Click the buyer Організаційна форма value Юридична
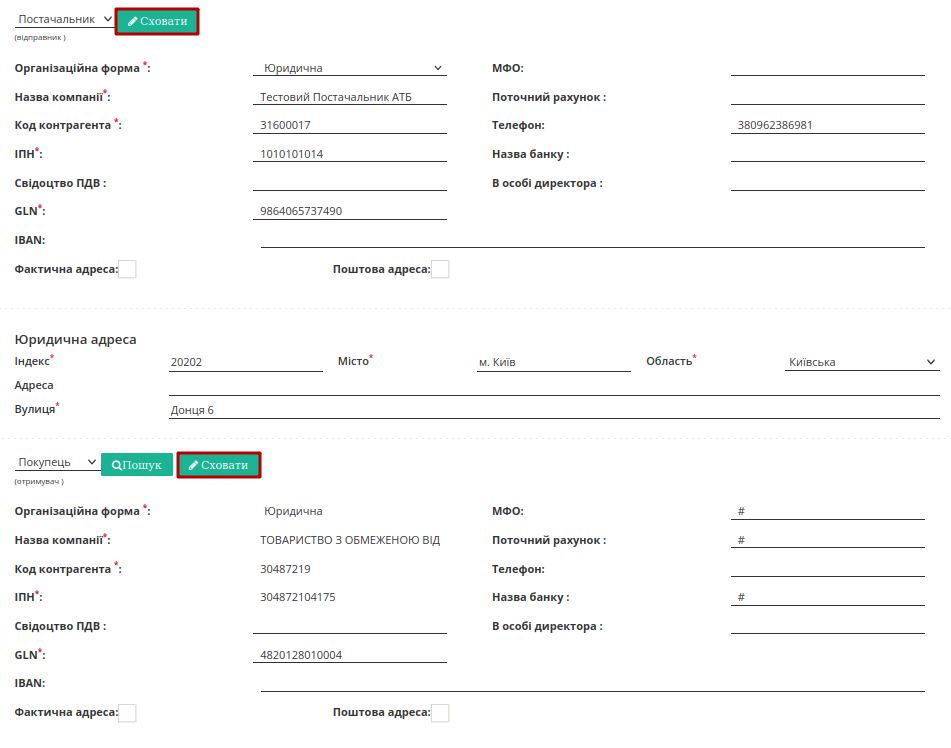The image size is (951, 748). tap(293, 511)
